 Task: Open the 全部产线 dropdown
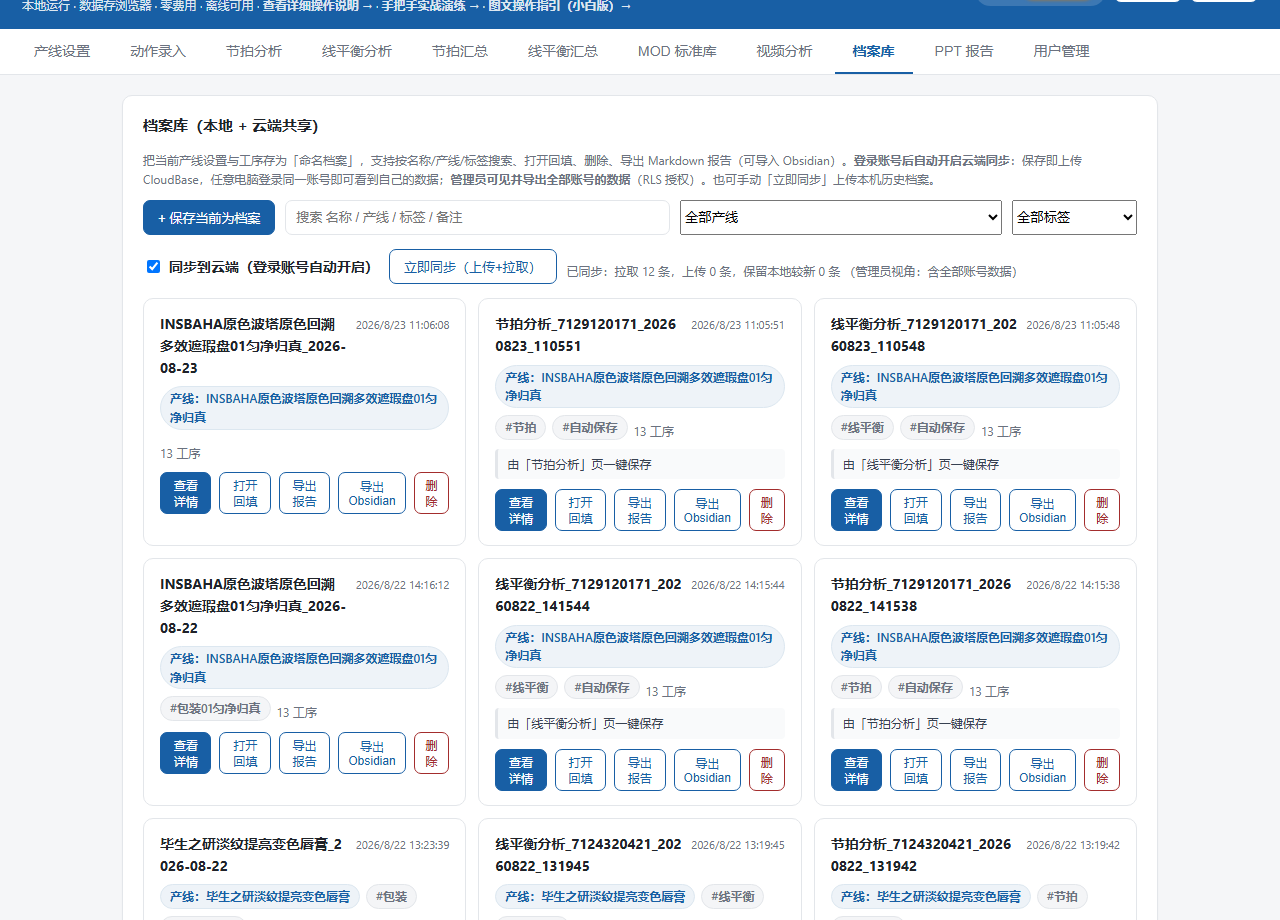[840, 217]
